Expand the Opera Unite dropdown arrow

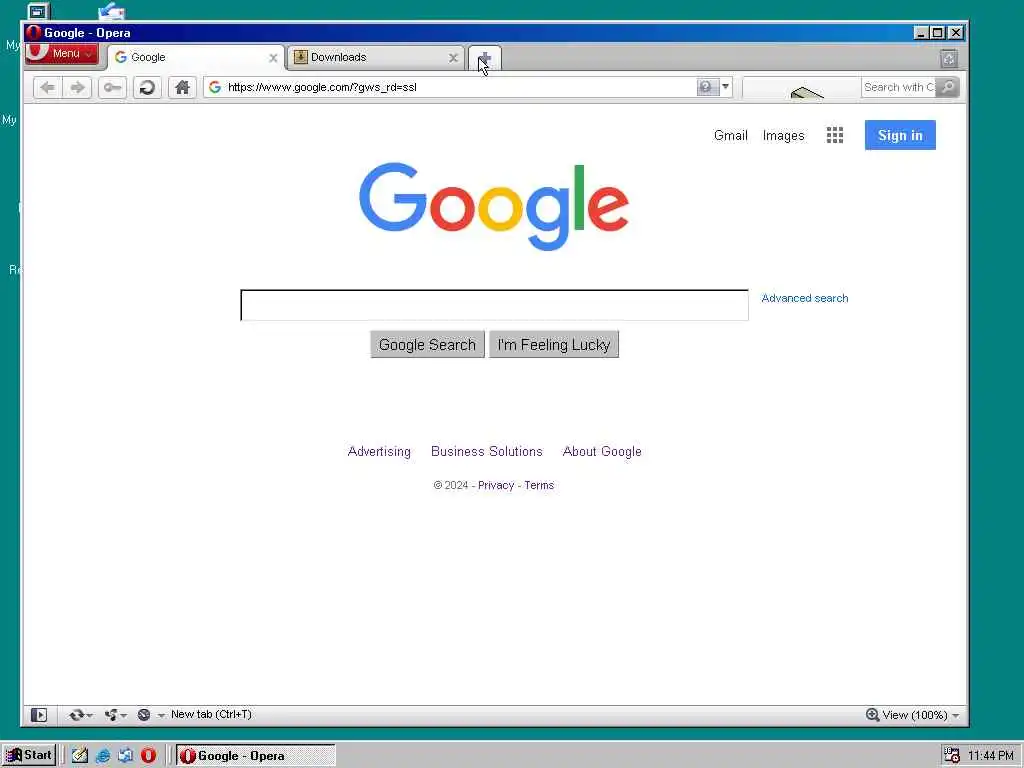pos(124,716)
